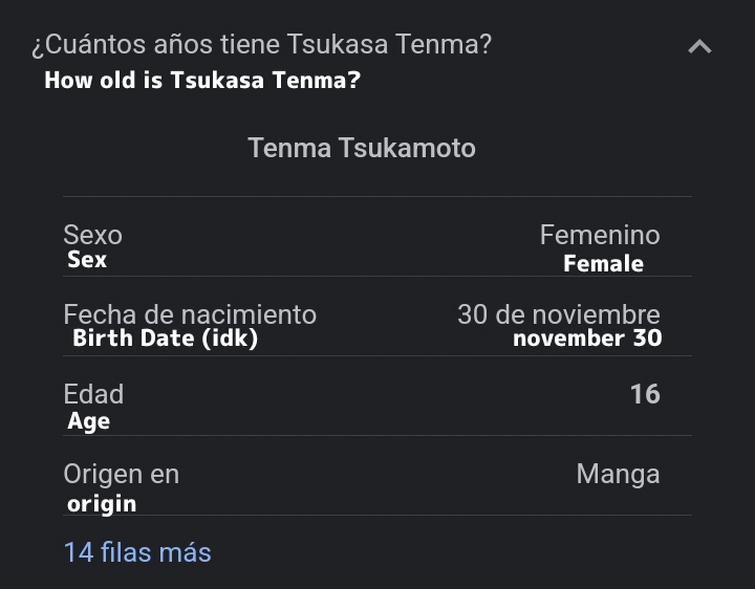Click the '30 de noviembre' value

559,314
